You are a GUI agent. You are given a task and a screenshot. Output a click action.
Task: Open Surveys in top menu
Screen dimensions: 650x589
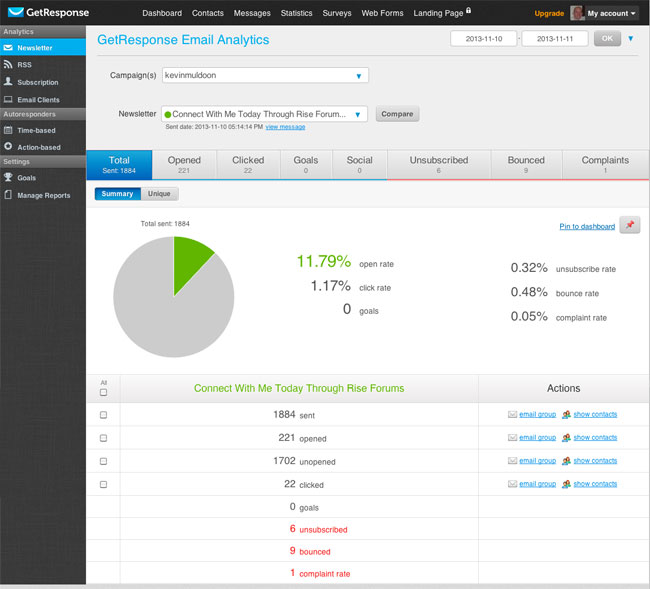click(x=337, y=13)
